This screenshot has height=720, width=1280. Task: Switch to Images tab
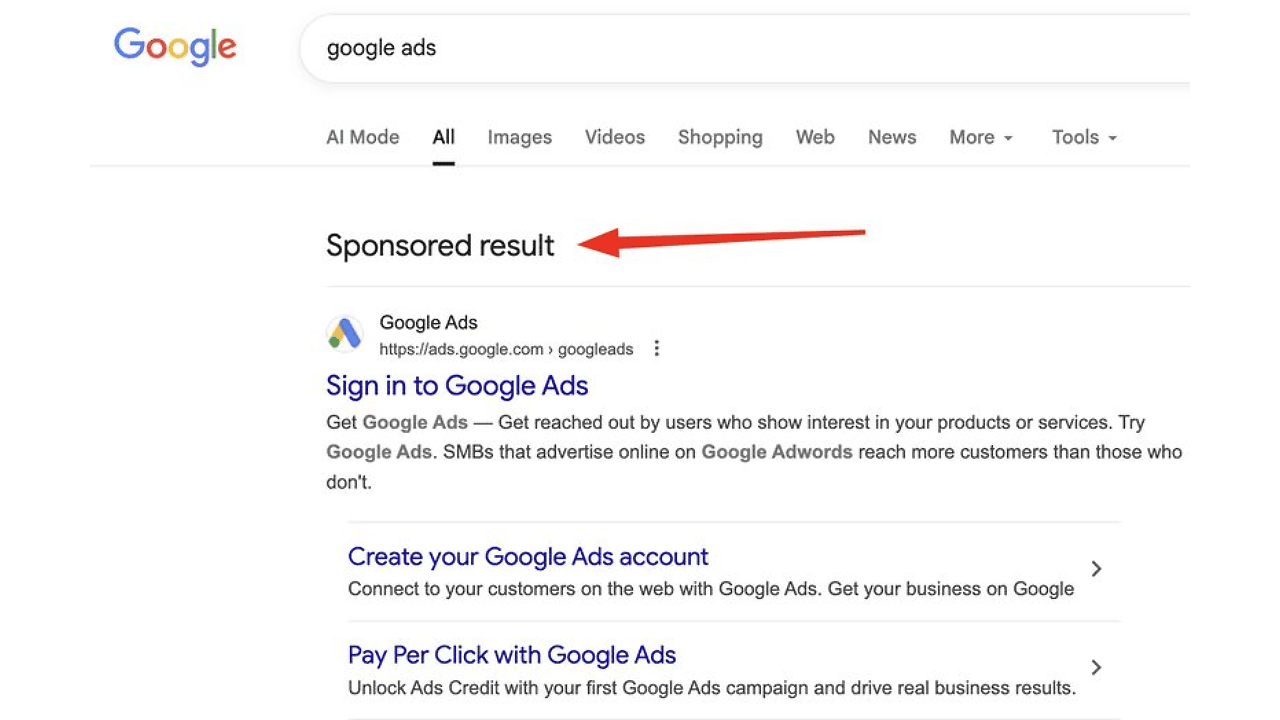pos(519,137)
